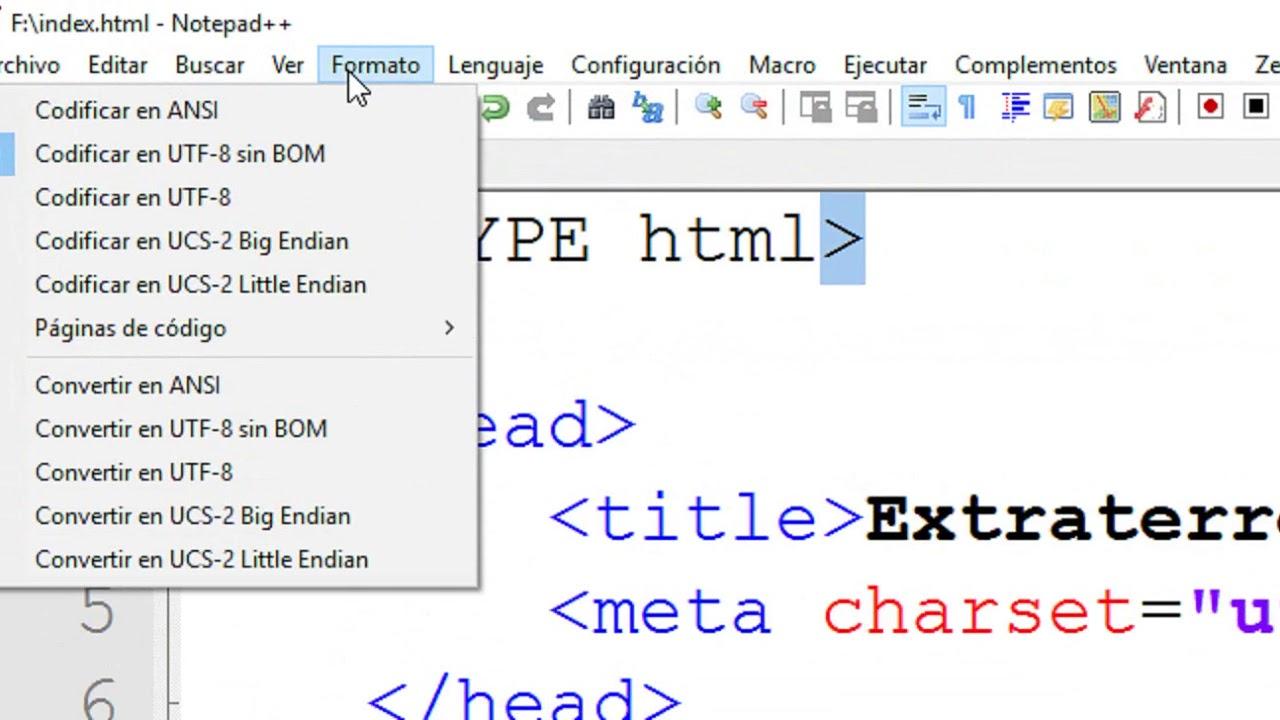Close the open Formato menu
The height and width of the screenshot is (720, 1280).
(x=376, y=65)
